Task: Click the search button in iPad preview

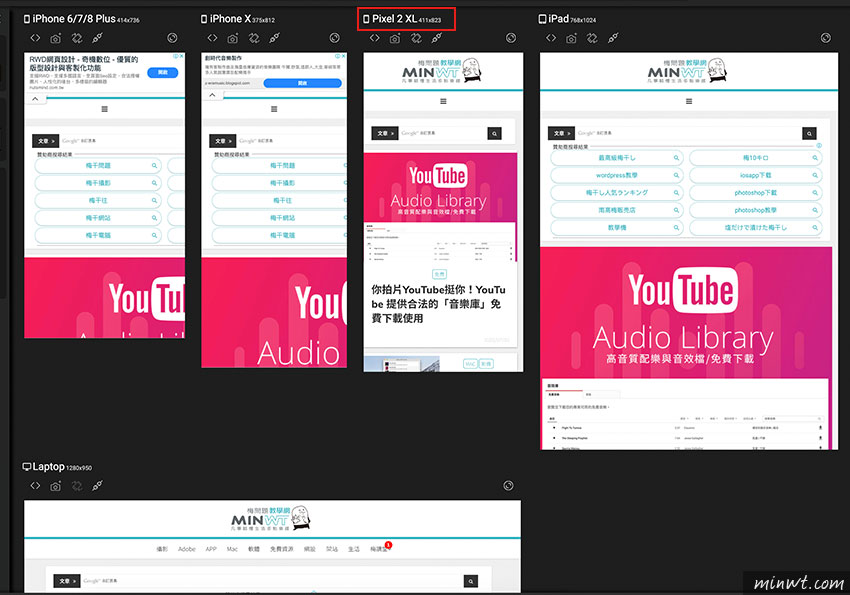Action: pos(809,133)
